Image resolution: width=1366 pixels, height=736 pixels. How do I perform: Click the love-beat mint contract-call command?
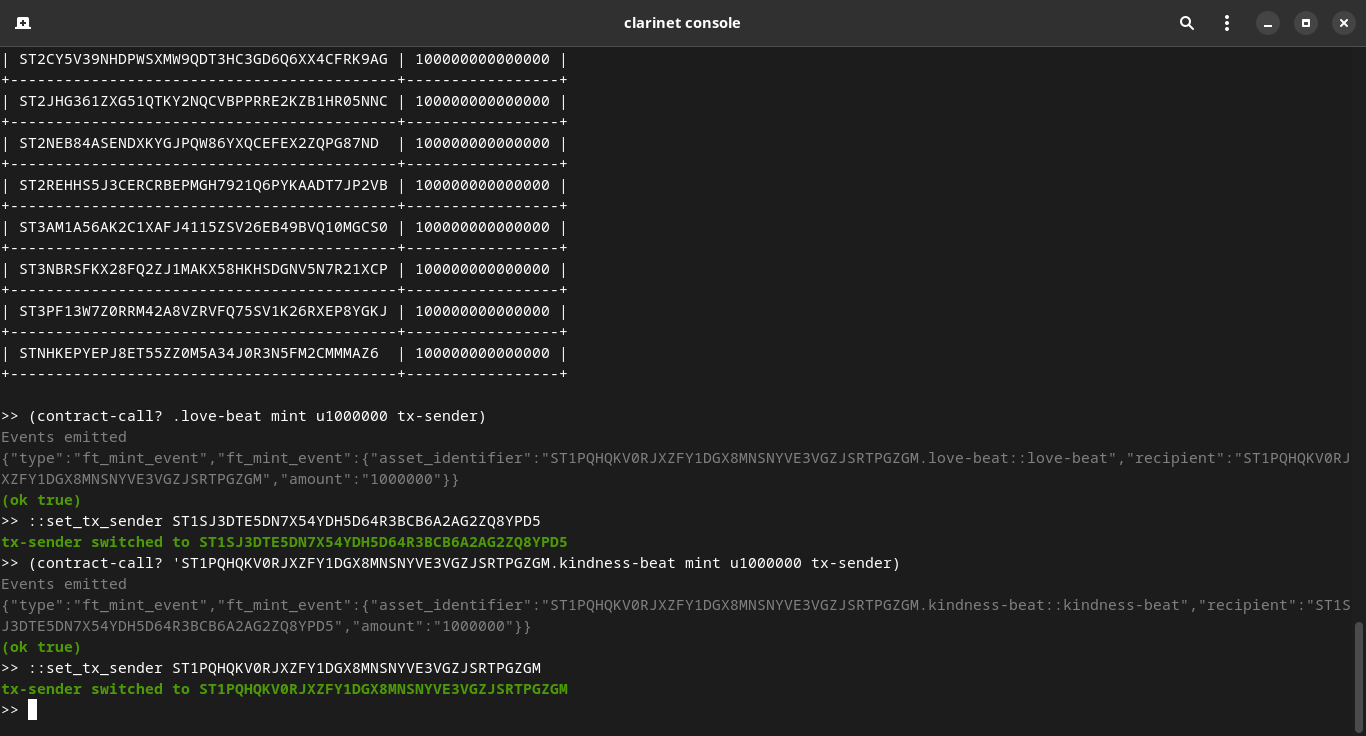pyautogui.click(x=257, y=416)
